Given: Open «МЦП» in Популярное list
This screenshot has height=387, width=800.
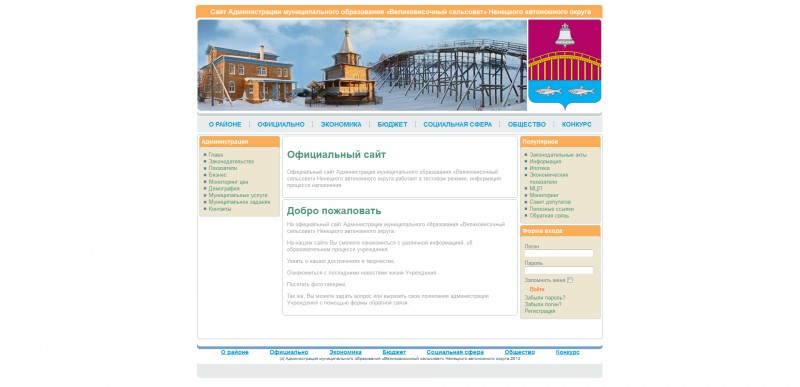Looking at the screenshot, I should 535,189.
